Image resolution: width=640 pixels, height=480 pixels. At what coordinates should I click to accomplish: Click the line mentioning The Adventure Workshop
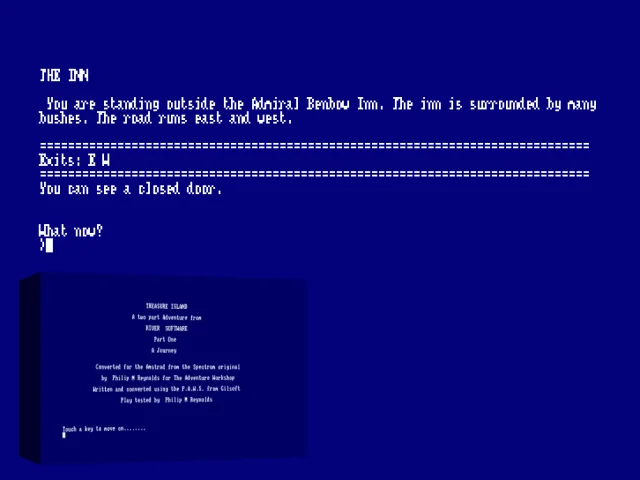click(x=168, y=378)
